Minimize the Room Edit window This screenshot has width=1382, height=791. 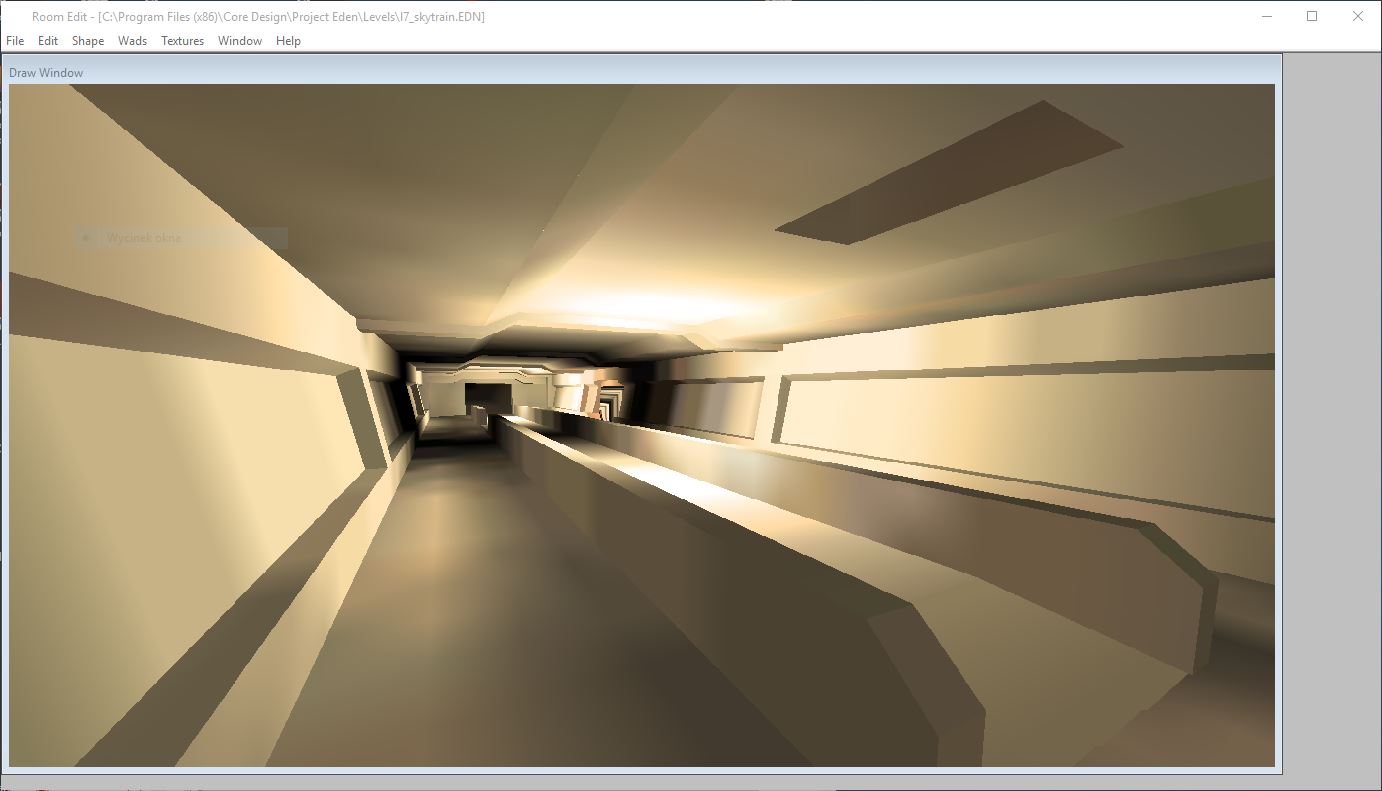(1267, 16)
